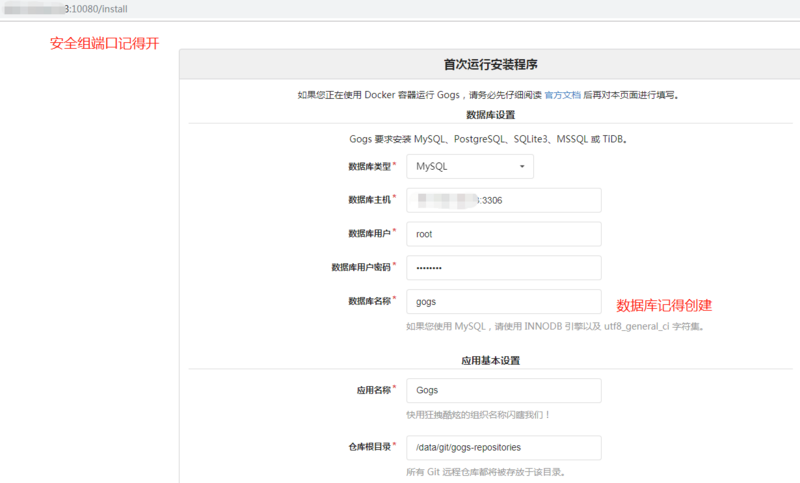800x483 pixels.
Task: Click the 仓库根目录 label
Action: (369, 447)
